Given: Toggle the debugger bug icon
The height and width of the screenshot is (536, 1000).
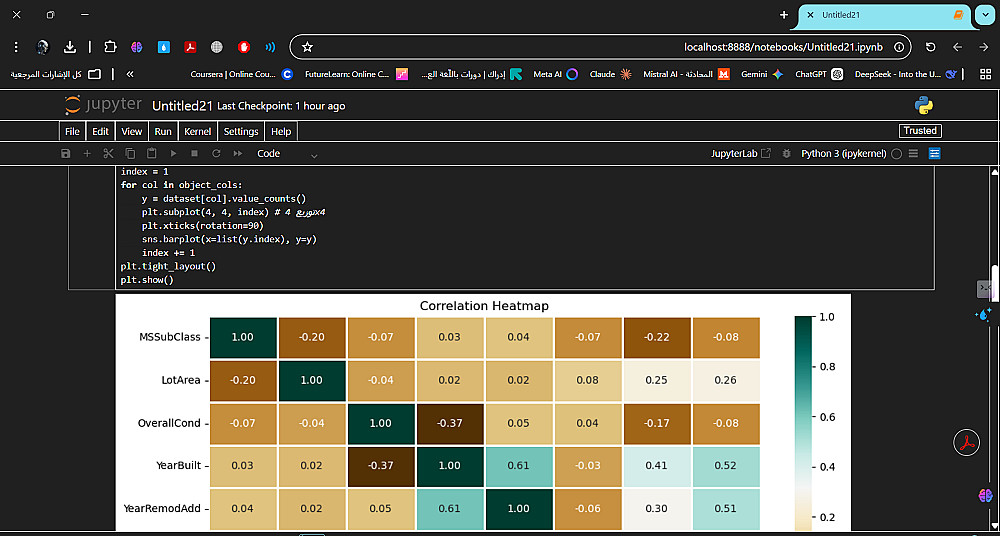Looking at the screenshot, I should coord(786,154).
